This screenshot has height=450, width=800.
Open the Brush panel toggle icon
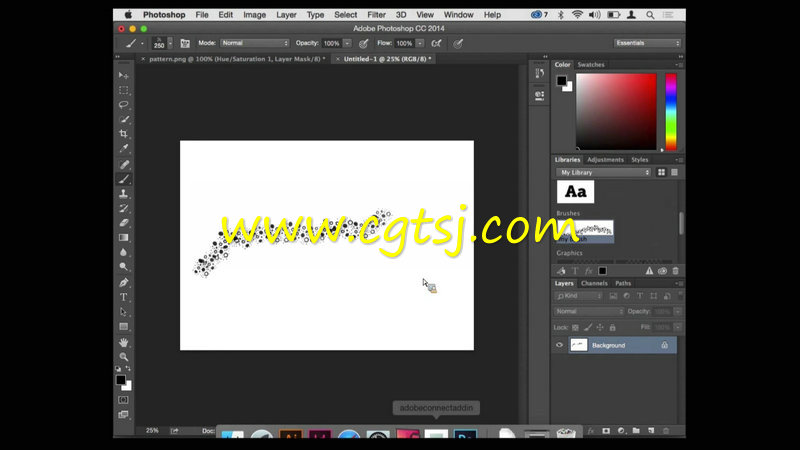(185, 44)
